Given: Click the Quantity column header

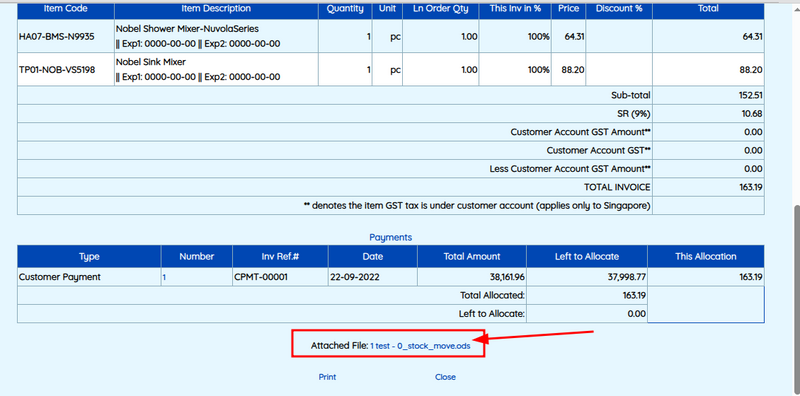Looking at the screenshot, I should (345, 9).
